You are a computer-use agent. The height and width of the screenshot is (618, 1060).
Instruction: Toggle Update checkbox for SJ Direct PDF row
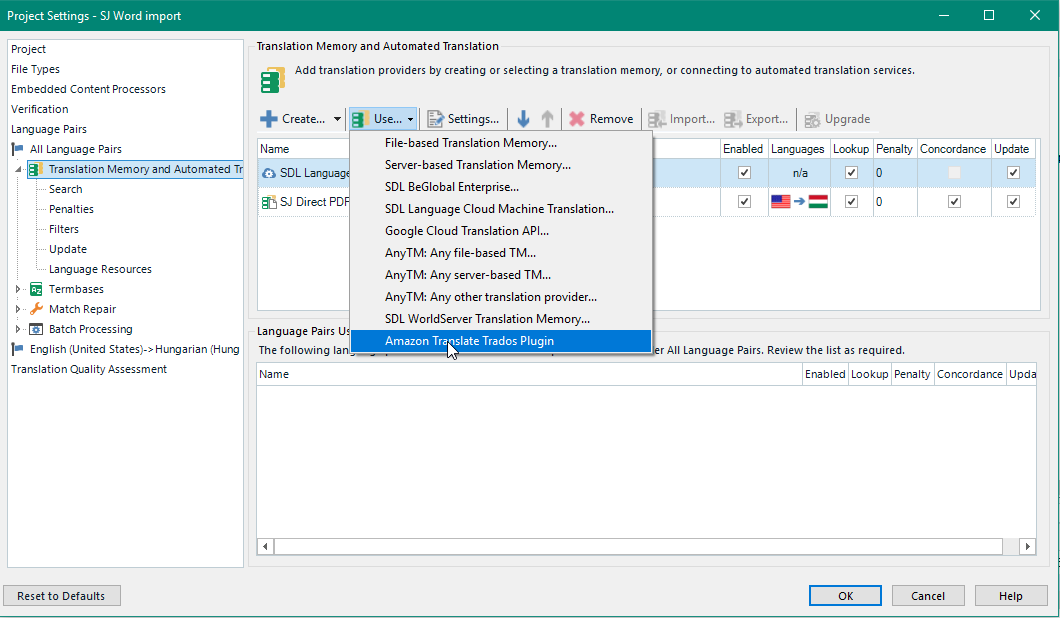[1013, 201]
